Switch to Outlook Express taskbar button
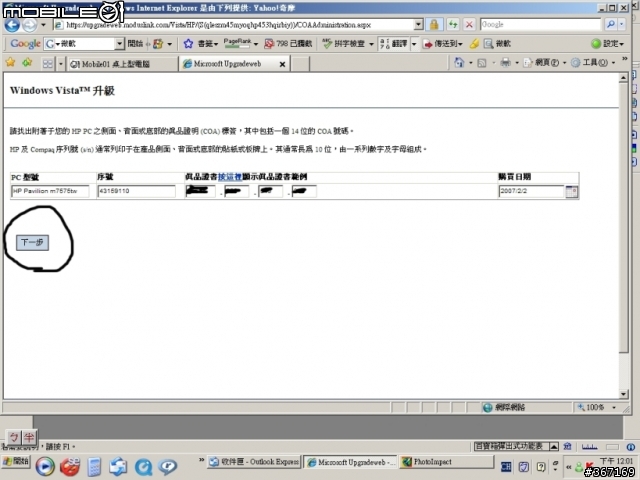This screenshot has width=640, height=480. pyautogui.click(x=254, y=462)
